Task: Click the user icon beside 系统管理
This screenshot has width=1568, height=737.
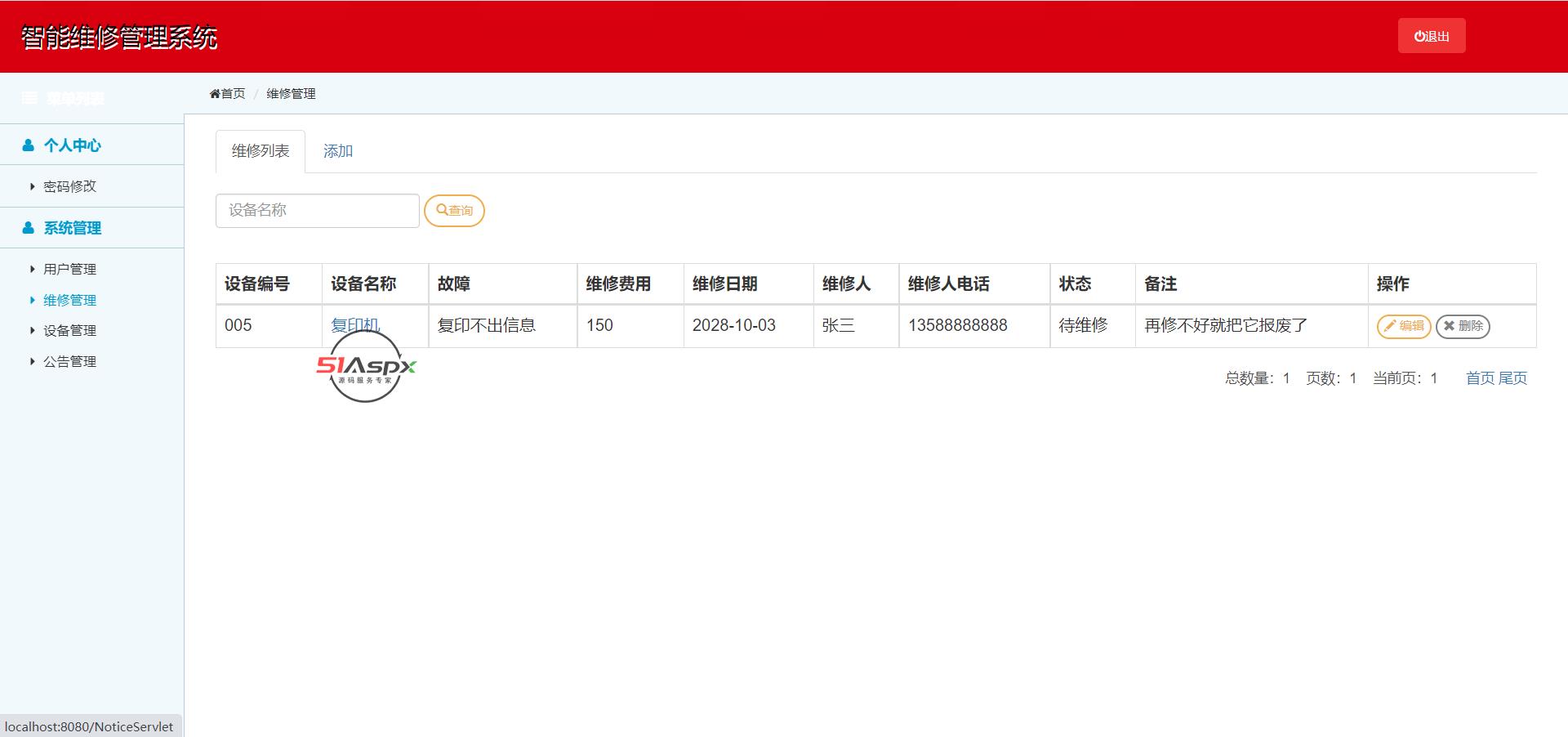Action: (x=29, y=228)
